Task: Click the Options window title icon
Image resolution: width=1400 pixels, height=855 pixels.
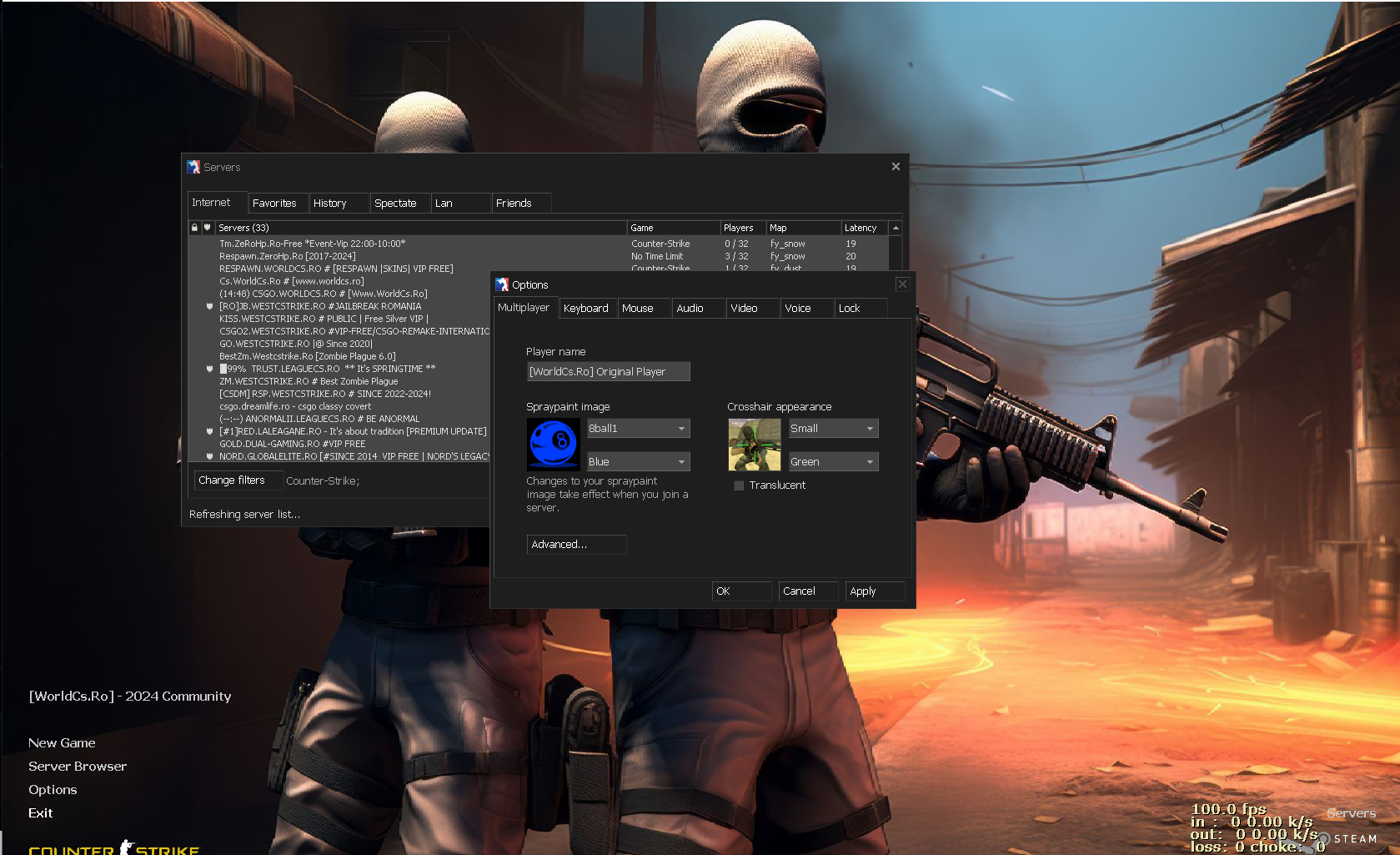Action: click(502, 284)
